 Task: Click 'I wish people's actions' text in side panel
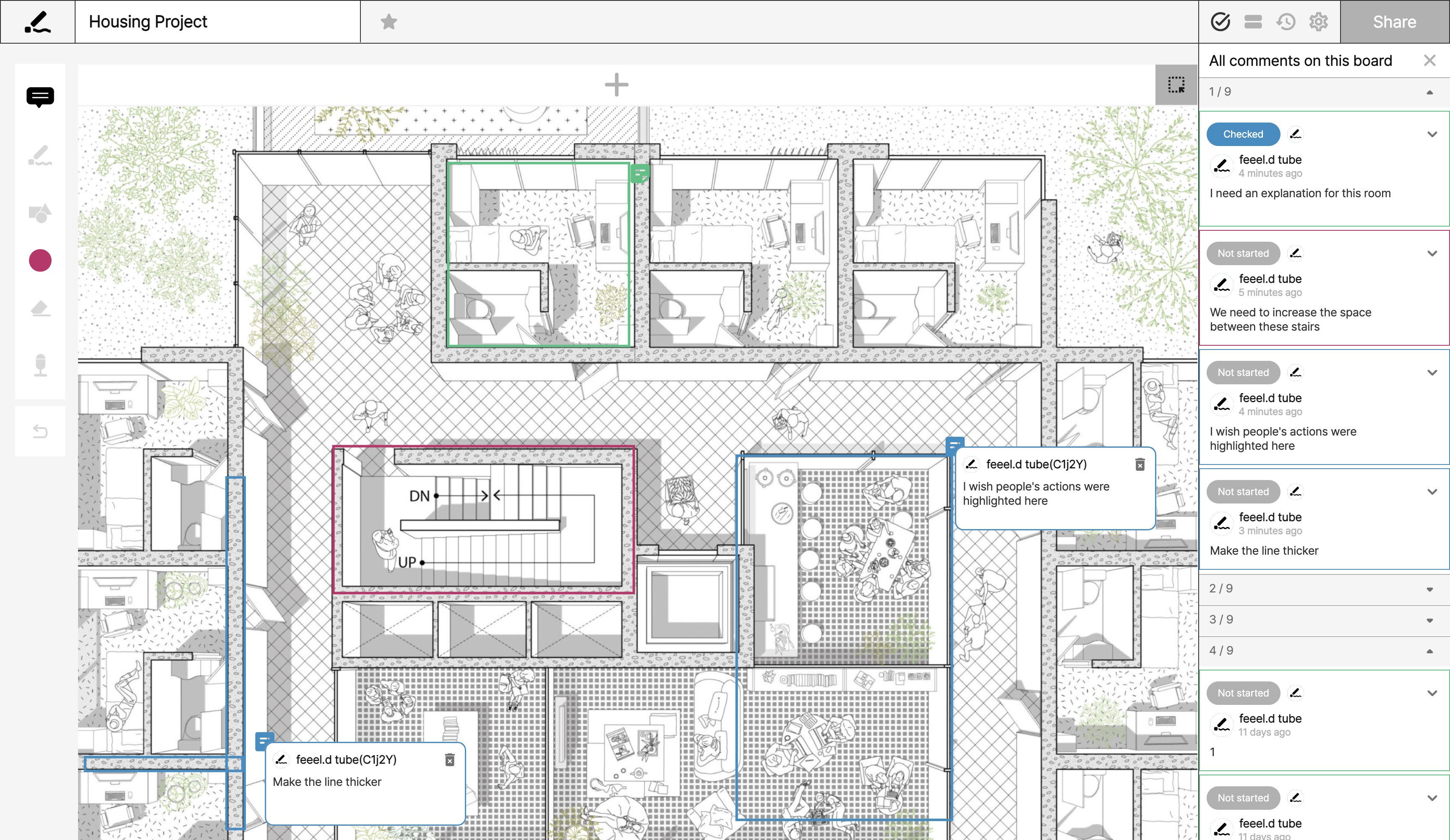(x=1283, y=438)
